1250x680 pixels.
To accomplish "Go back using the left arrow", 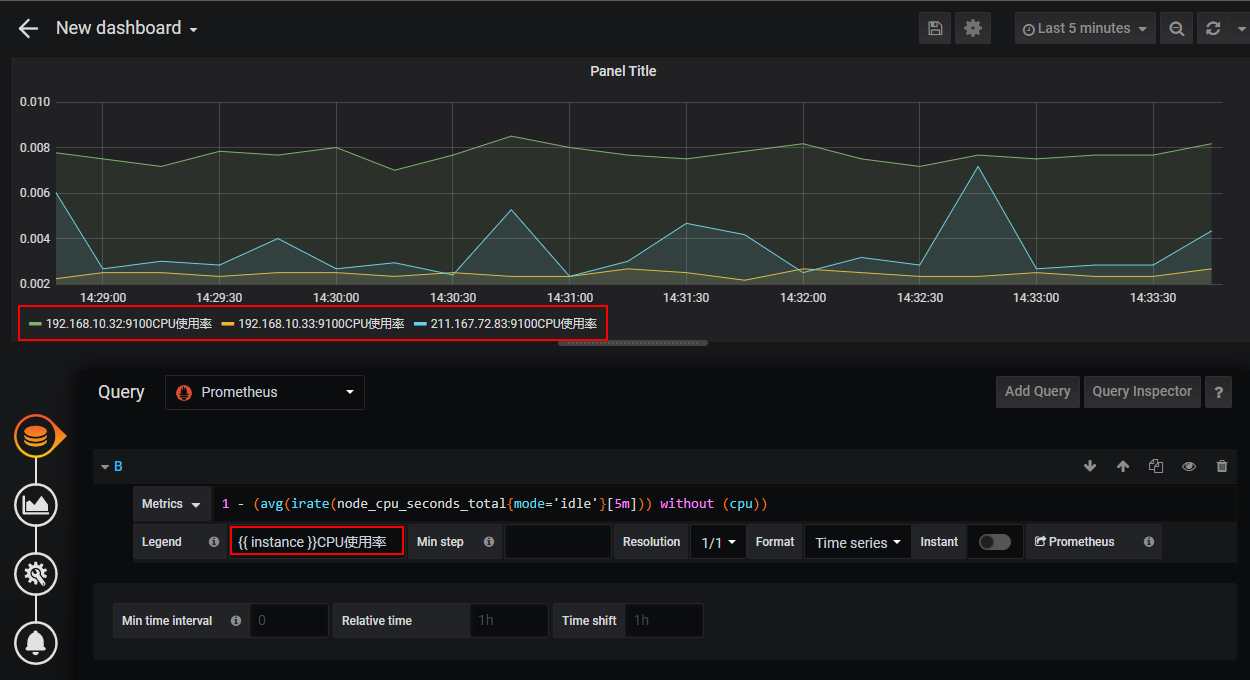I will pyautogui.click(x=28, y=28).
